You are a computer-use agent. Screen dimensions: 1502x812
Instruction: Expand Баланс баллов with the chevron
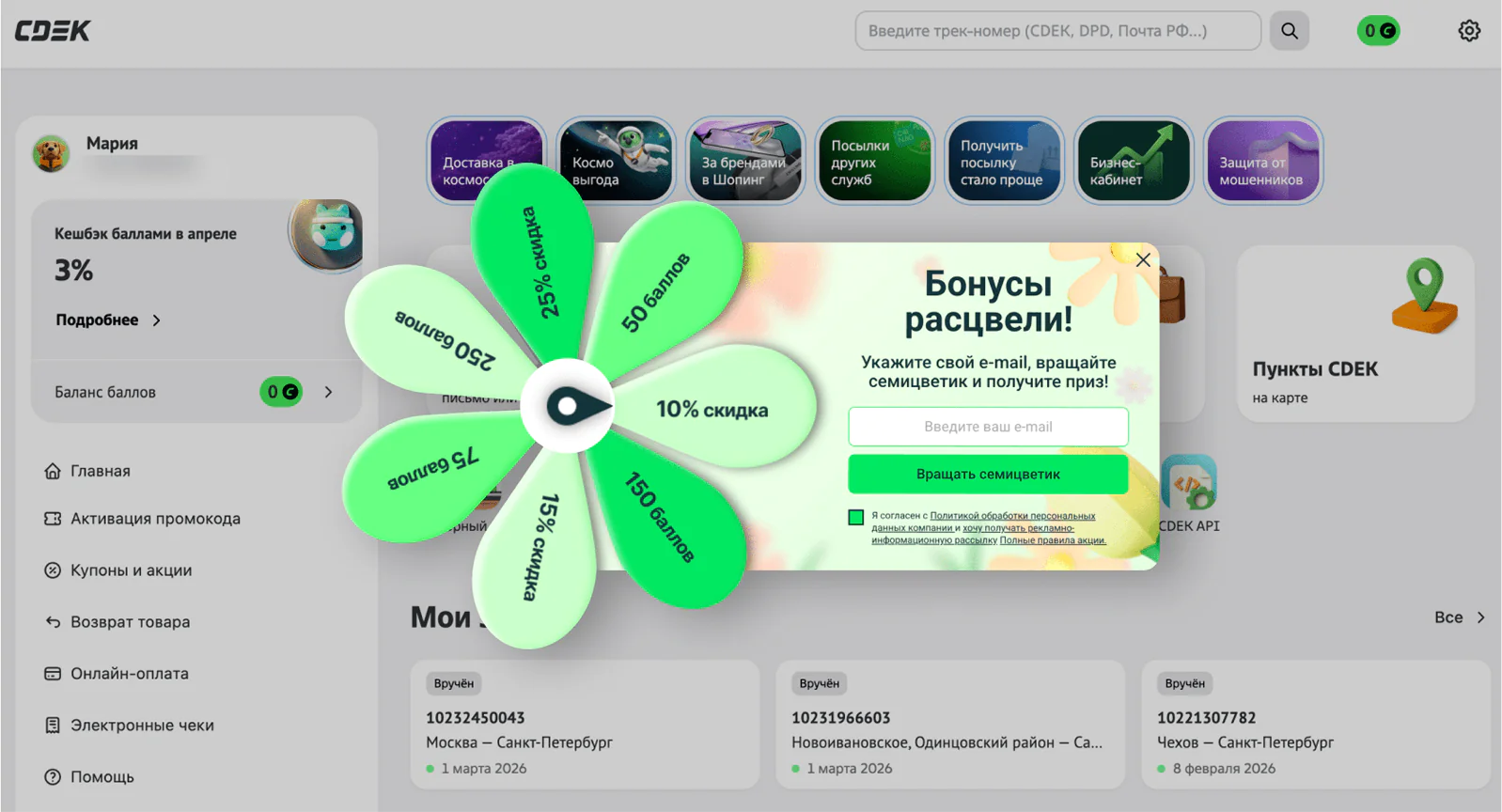point(328,392)
